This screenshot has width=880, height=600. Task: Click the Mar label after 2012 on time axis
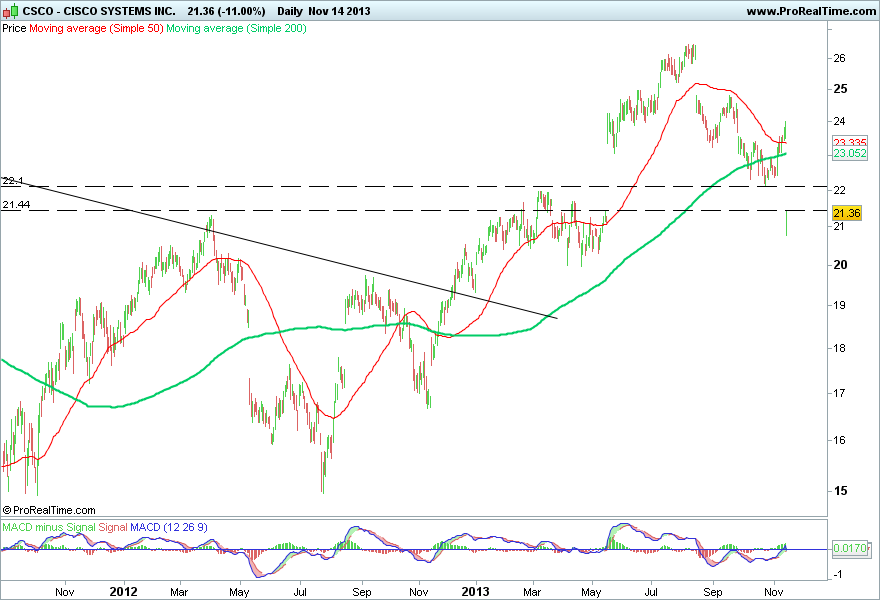pos(179,592)
